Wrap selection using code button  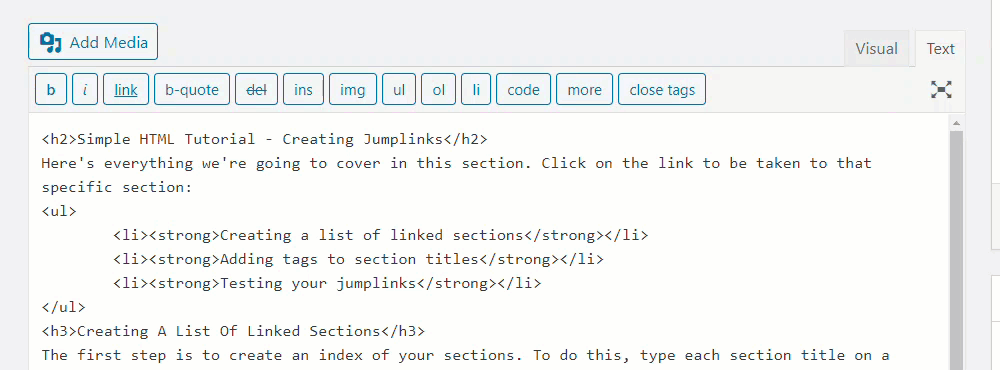(524, 89)
